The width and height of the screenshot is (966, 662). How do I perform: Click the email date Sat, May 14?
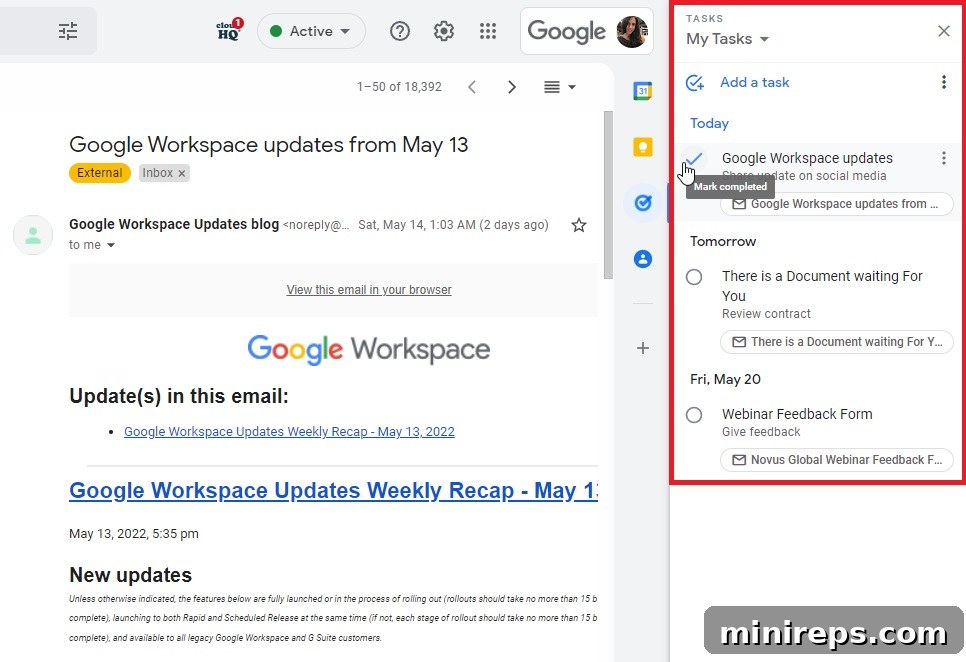tap(453, 225)
